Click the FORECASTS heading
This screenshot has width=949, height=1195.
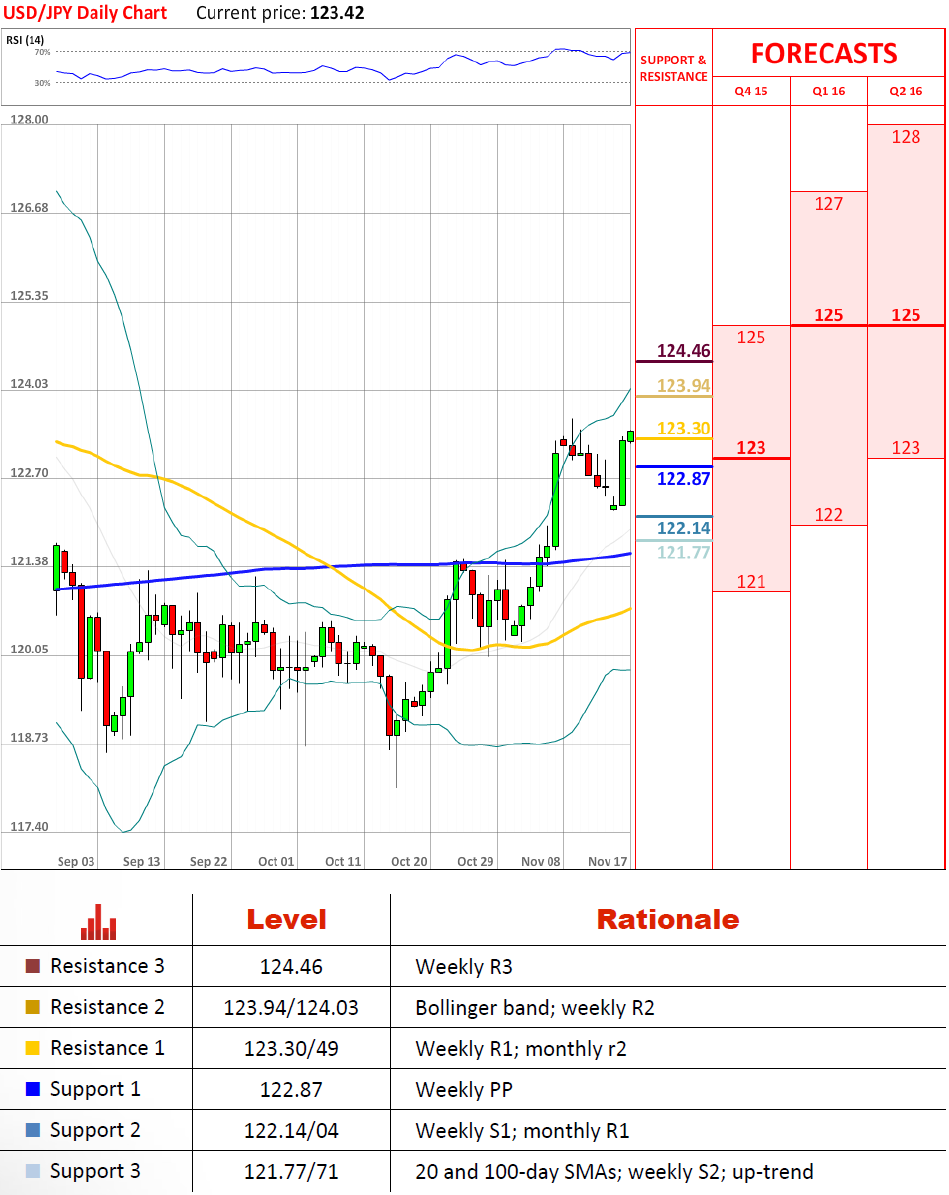(x=824, y=53)
